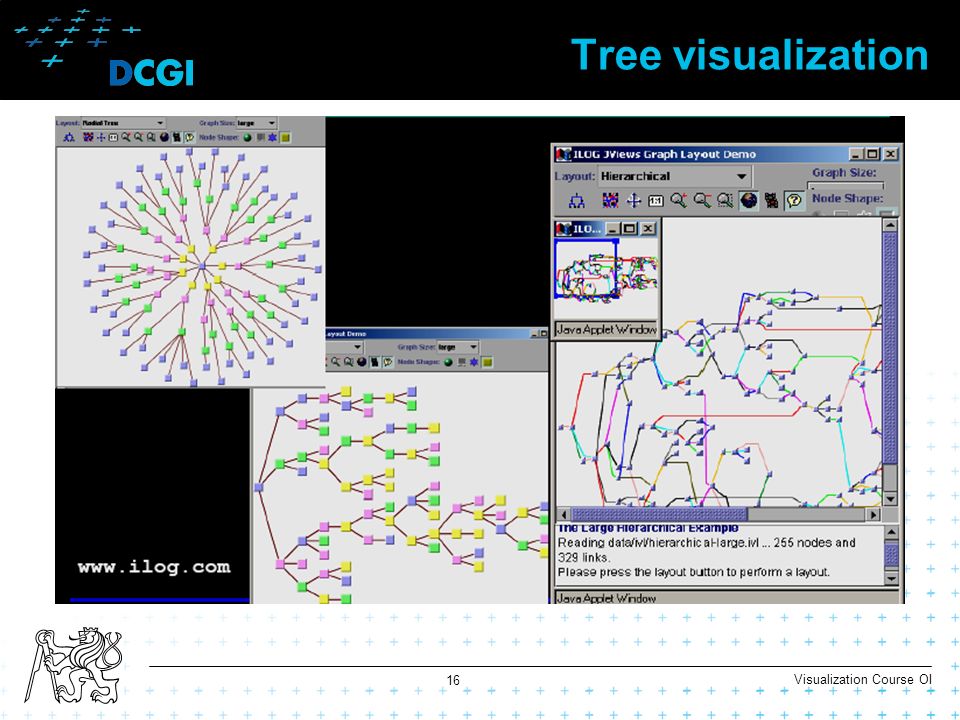Click the slide number 16

[x=453, y=680]
